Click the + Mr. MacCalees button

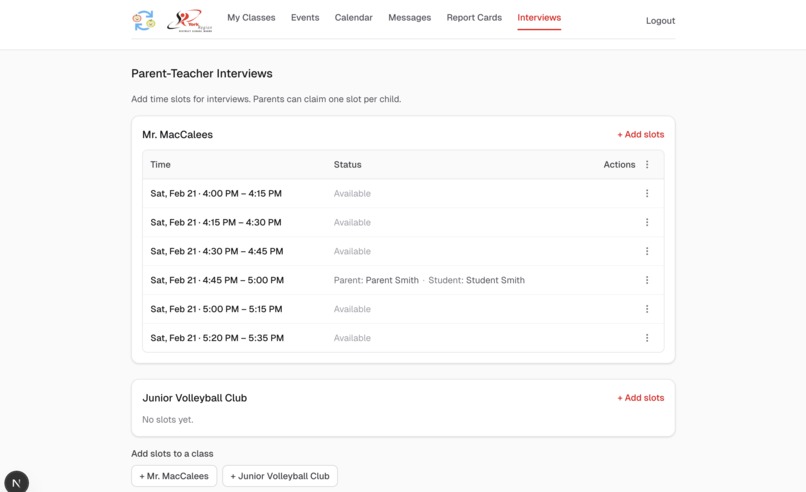174,476
